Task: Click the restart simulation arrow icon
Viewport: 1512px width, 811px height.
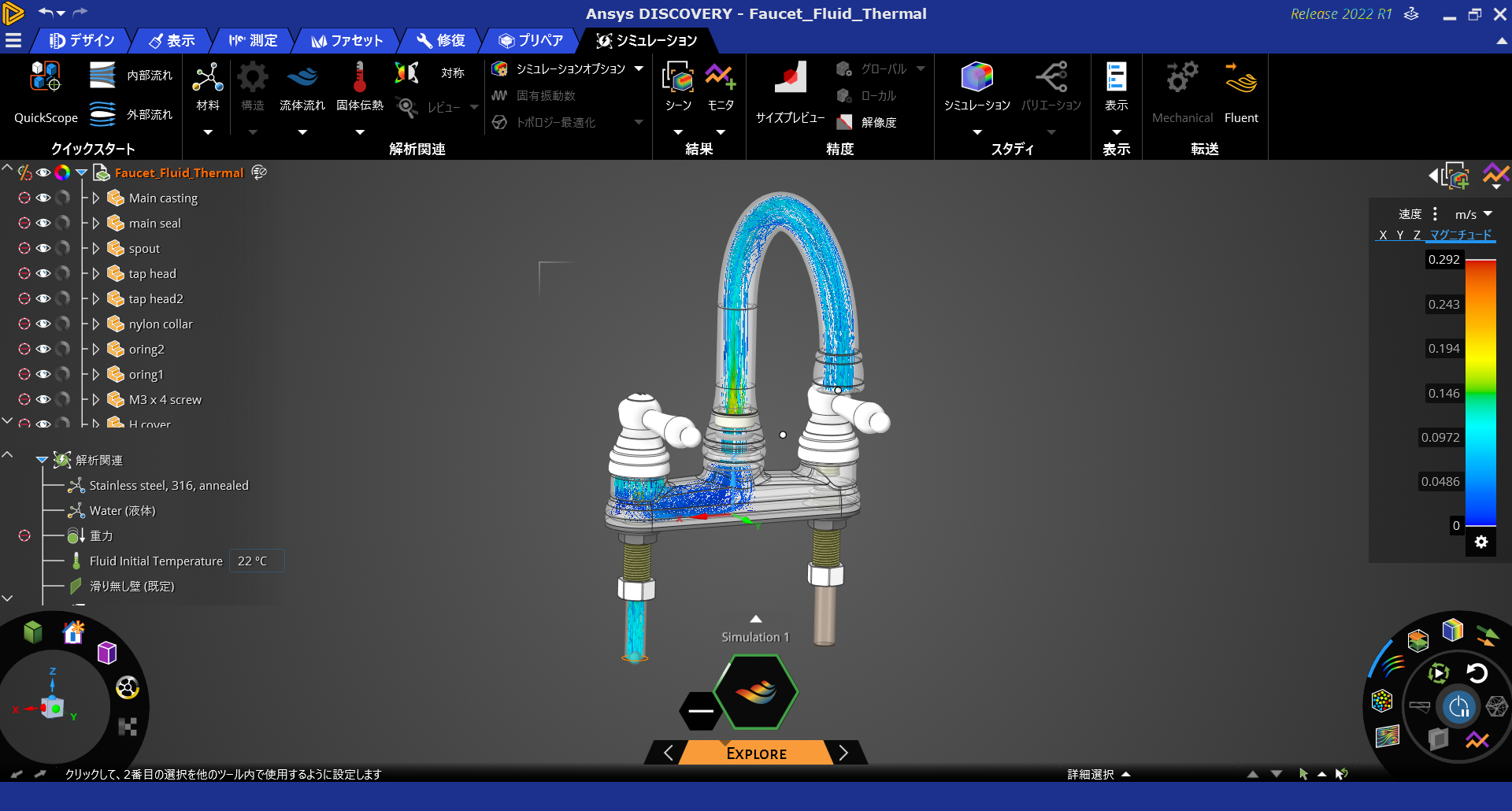Action: pyautogui.click(x=1477, y=673)
